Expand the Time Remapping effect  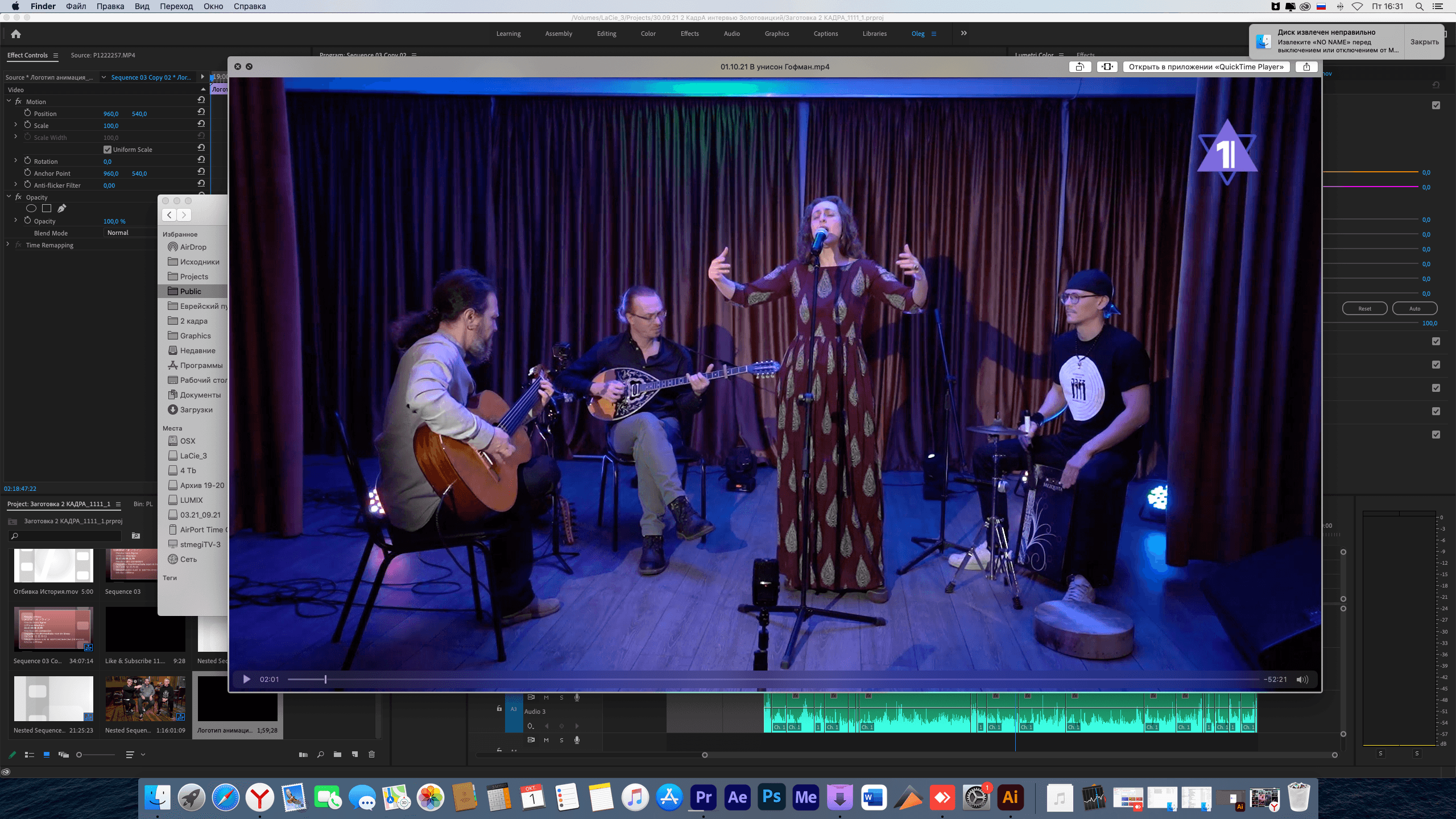[x=8, y=245]
